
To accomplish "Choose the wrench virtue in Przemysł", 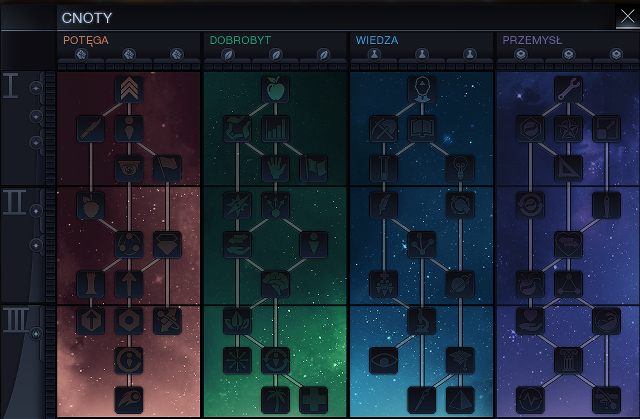I will 566,90.
